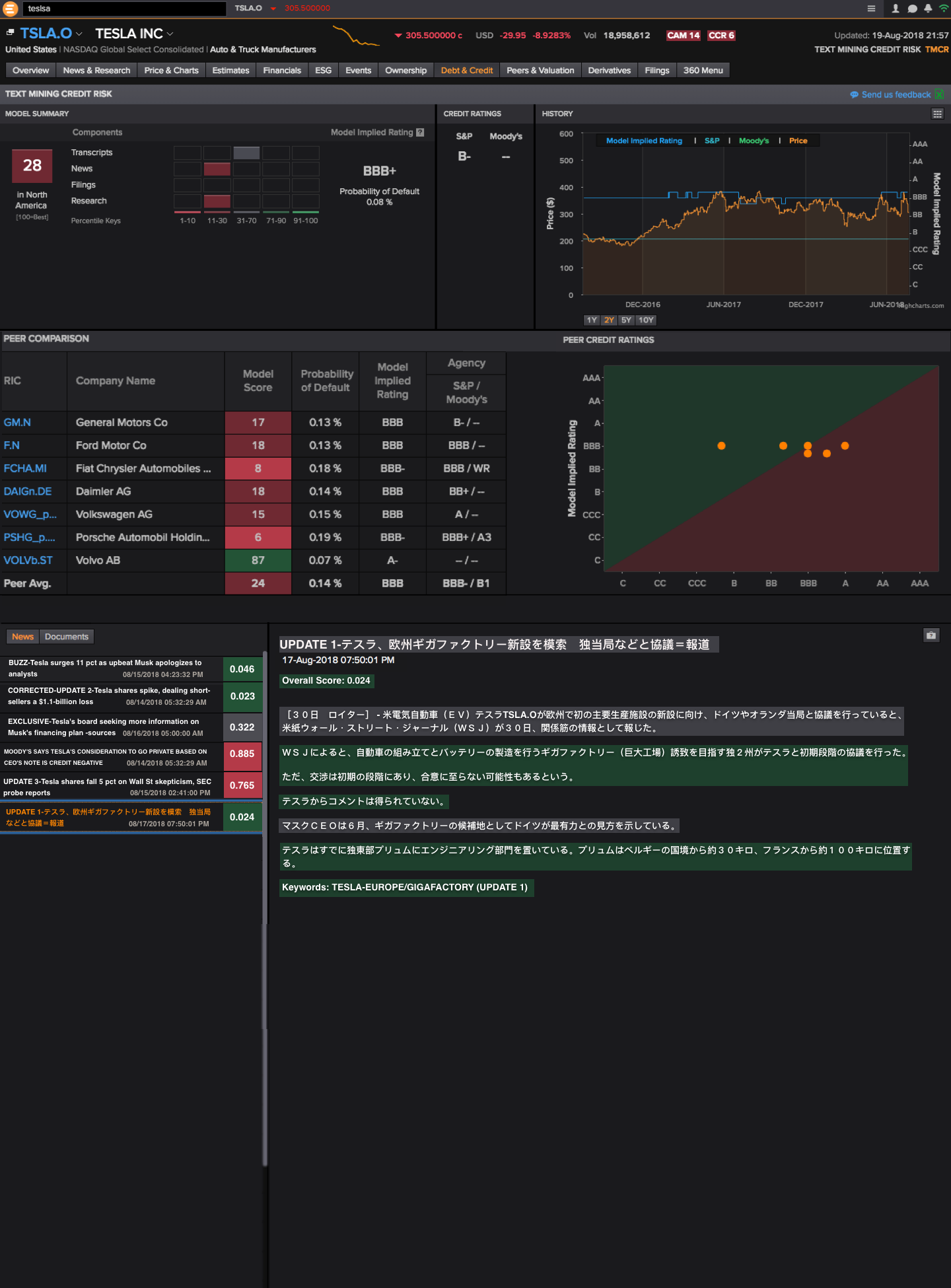Viewport: 951px width, 1288px height.
Task: Click the Send us feedback link
Action: 896,94
